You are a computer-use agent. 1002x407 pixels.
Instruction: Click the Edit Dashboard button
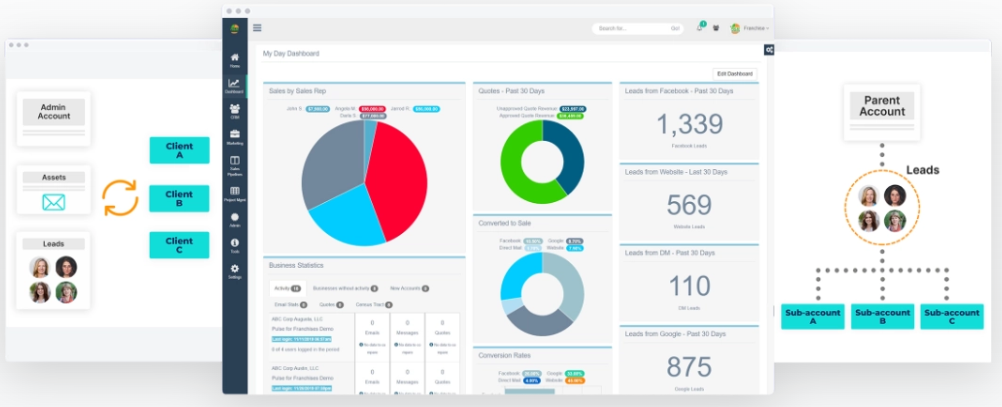point(735,74)
